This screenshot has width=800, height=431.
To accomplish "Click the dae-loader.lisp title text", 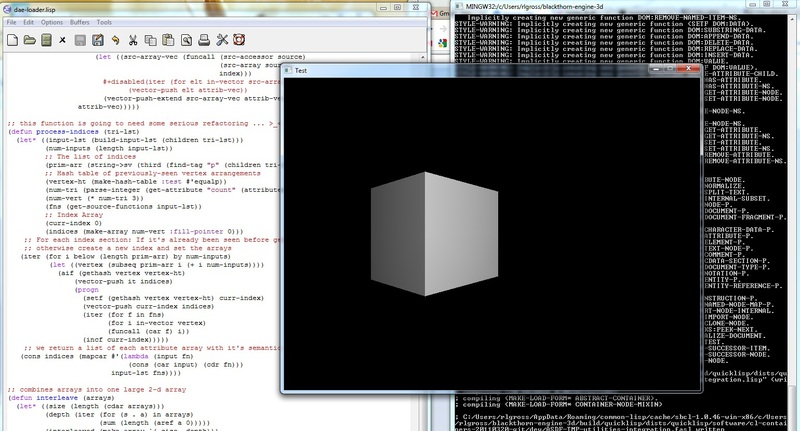I will [35, 9].
